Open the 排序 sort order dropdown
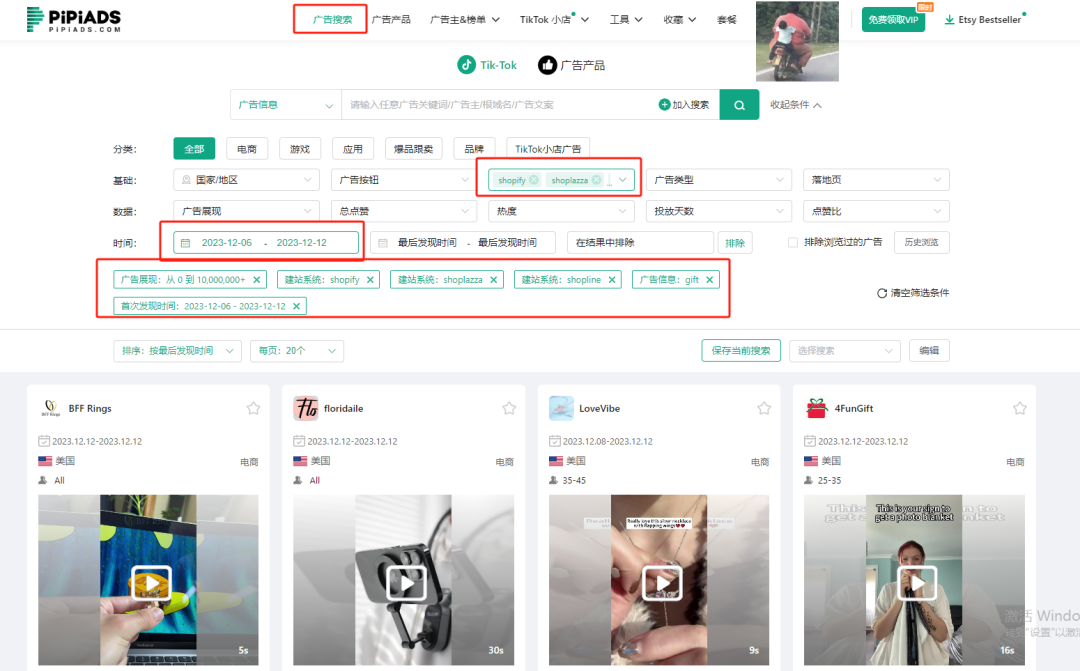This screenshot has width=1080, height=671. (178, 351)
